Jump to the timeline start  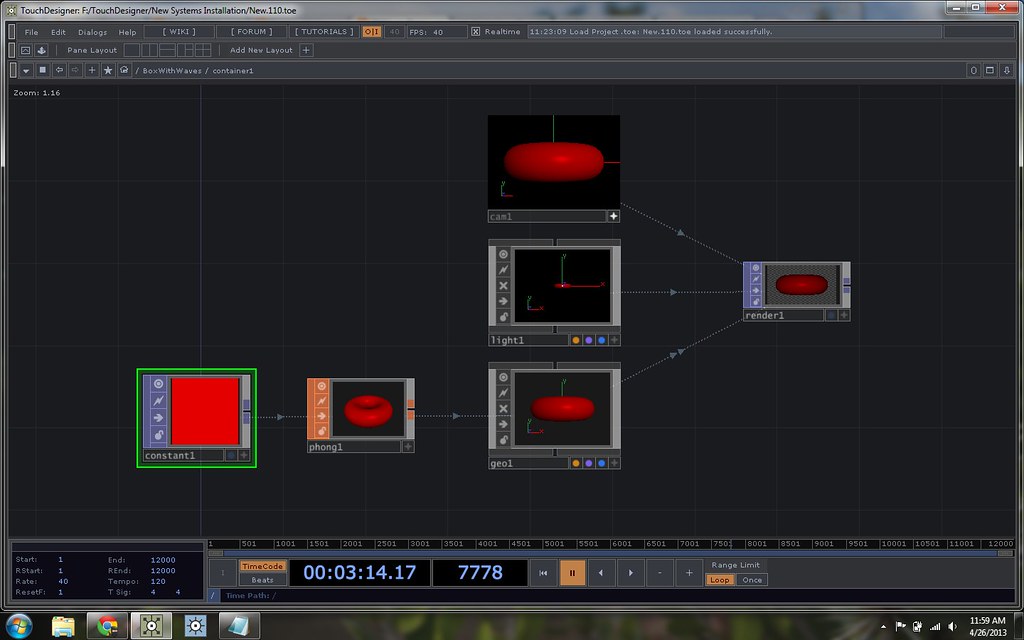pos(543,573)
